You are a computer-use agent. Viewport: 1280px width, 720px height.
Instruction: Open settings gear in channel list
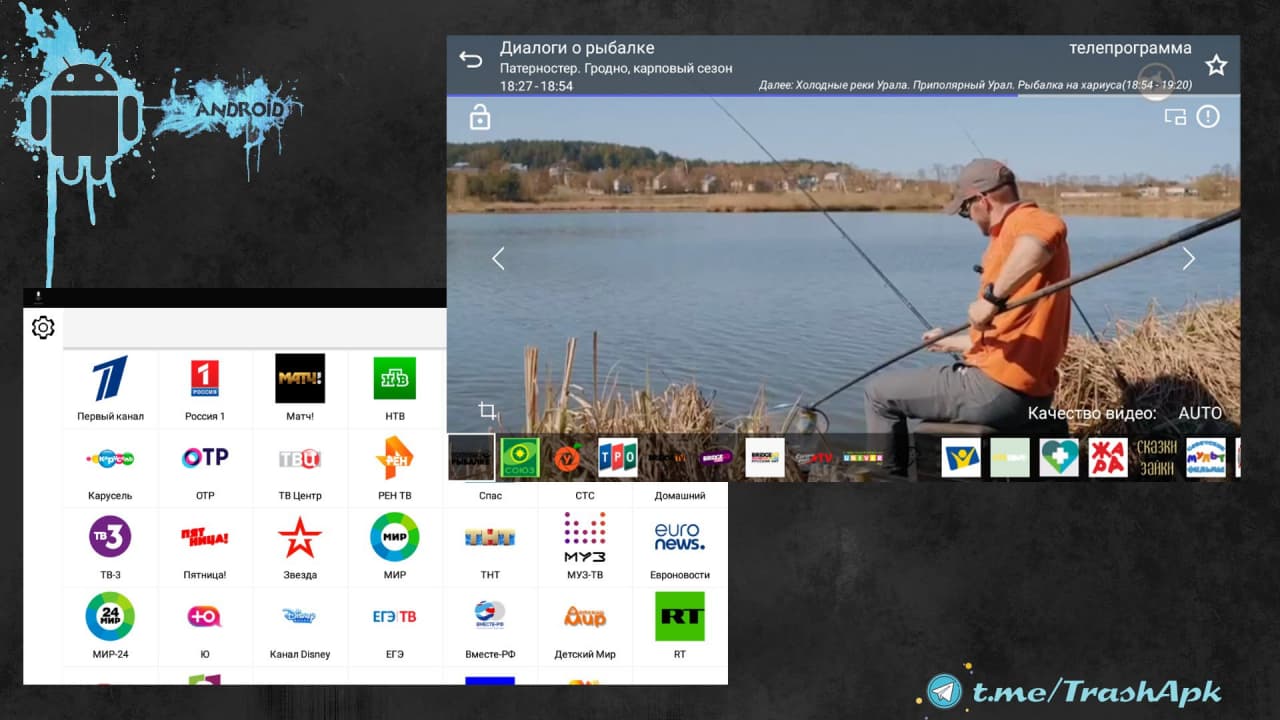(43, 327)
